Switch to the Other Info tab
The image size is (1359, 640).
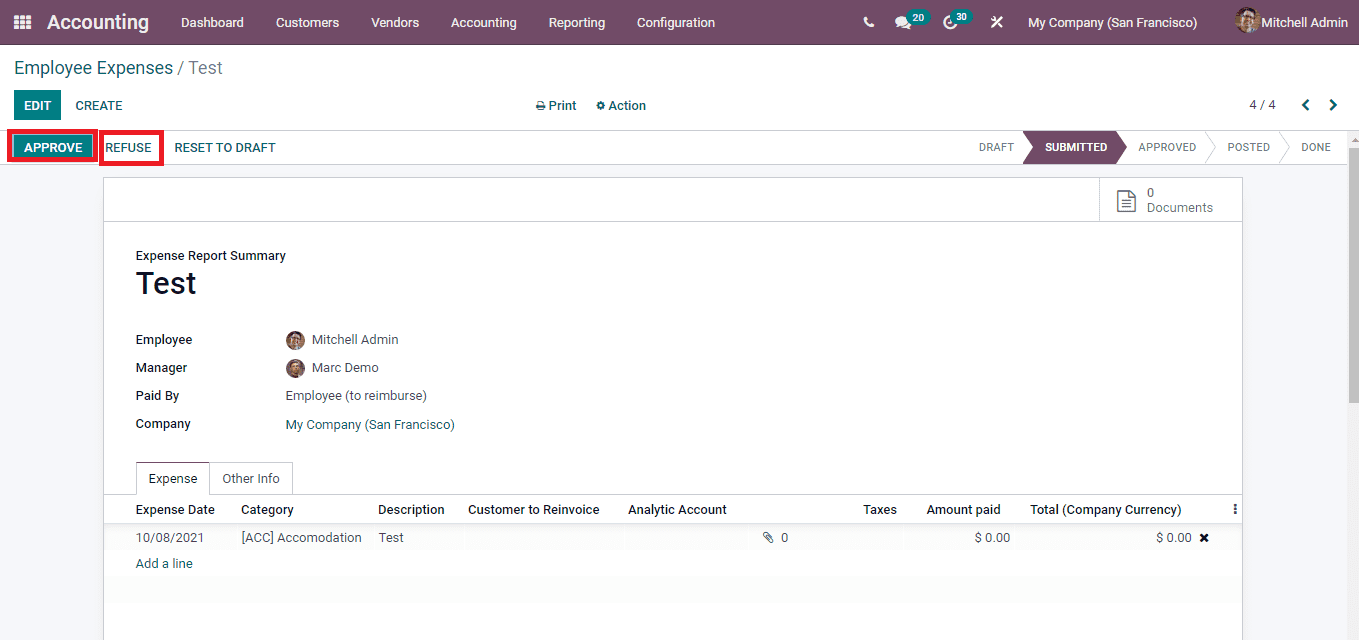(x=250, y=478)
